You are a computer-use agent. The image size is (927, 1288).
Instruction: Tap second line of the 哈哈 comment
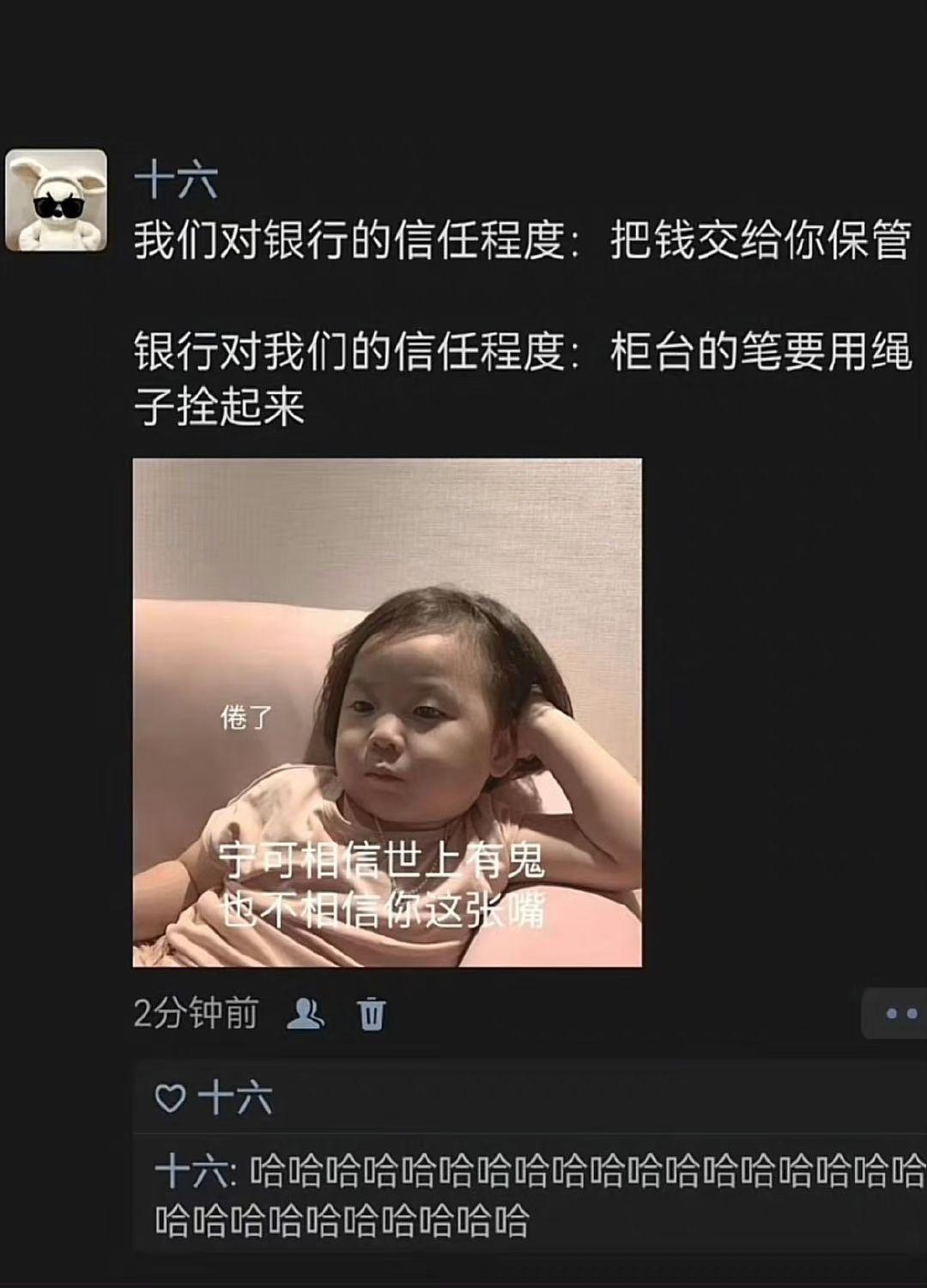(x=342, y=1220)
